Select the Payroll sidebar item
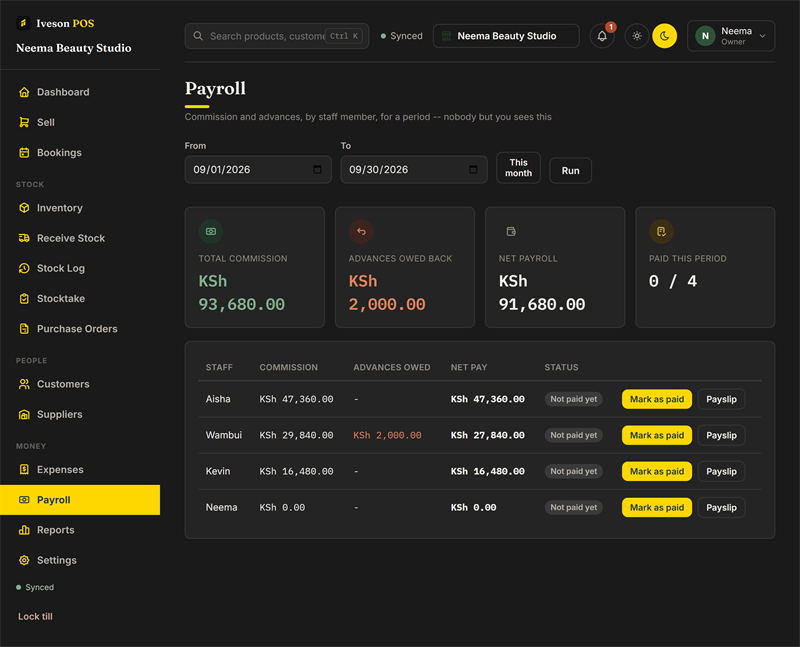Image resolution: width=800 pixels, height=647 pixels. (x=80, y=500)
